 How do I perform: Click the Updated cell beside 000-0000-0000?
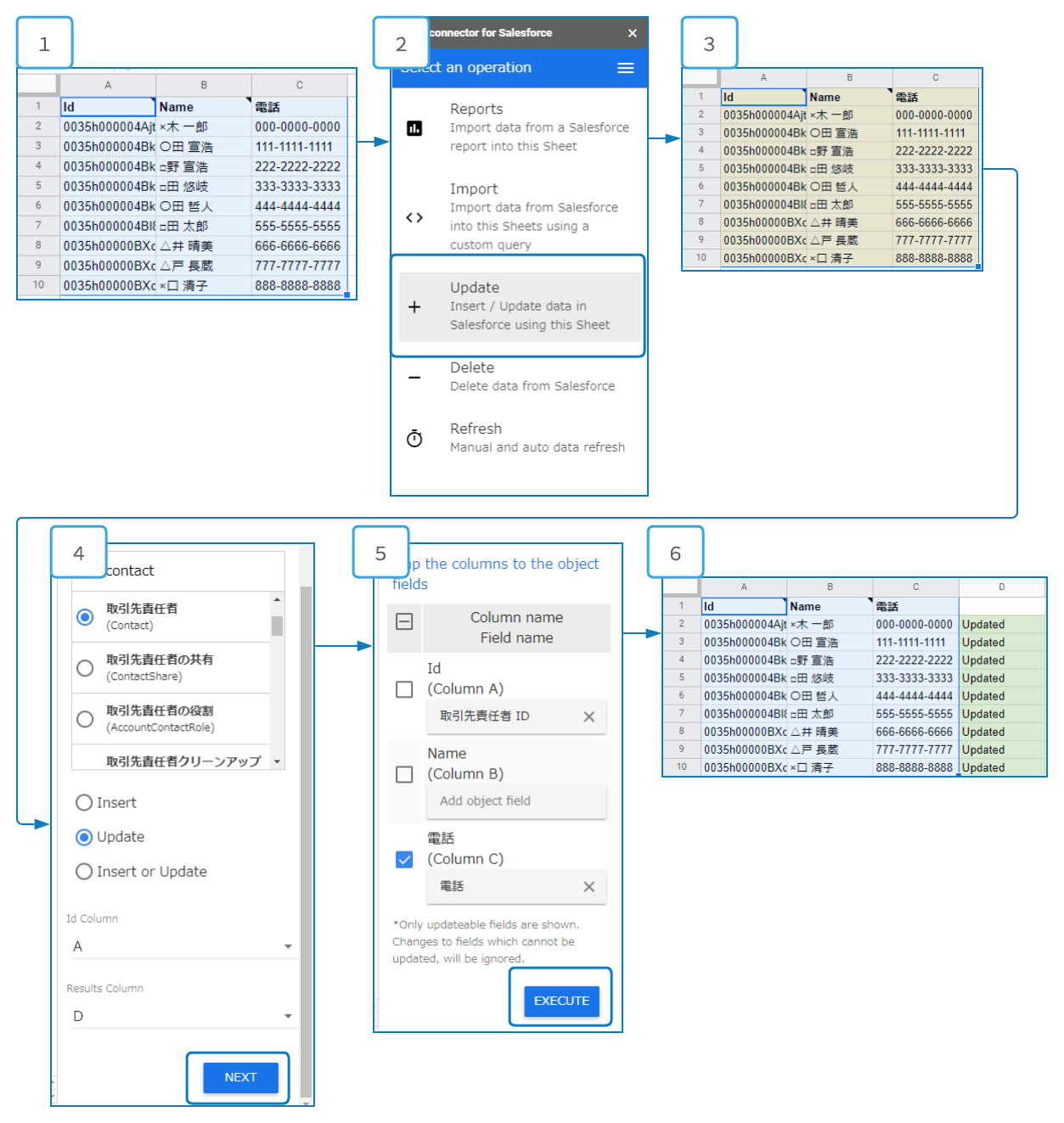[x=1002, y=625]
